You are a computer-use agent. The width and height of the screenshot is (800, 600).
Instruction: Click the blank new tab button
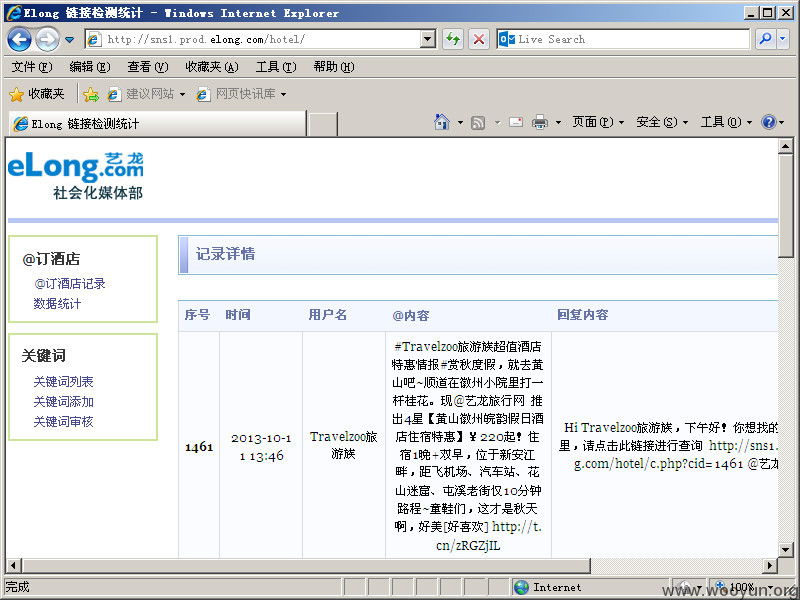point(323,124)
